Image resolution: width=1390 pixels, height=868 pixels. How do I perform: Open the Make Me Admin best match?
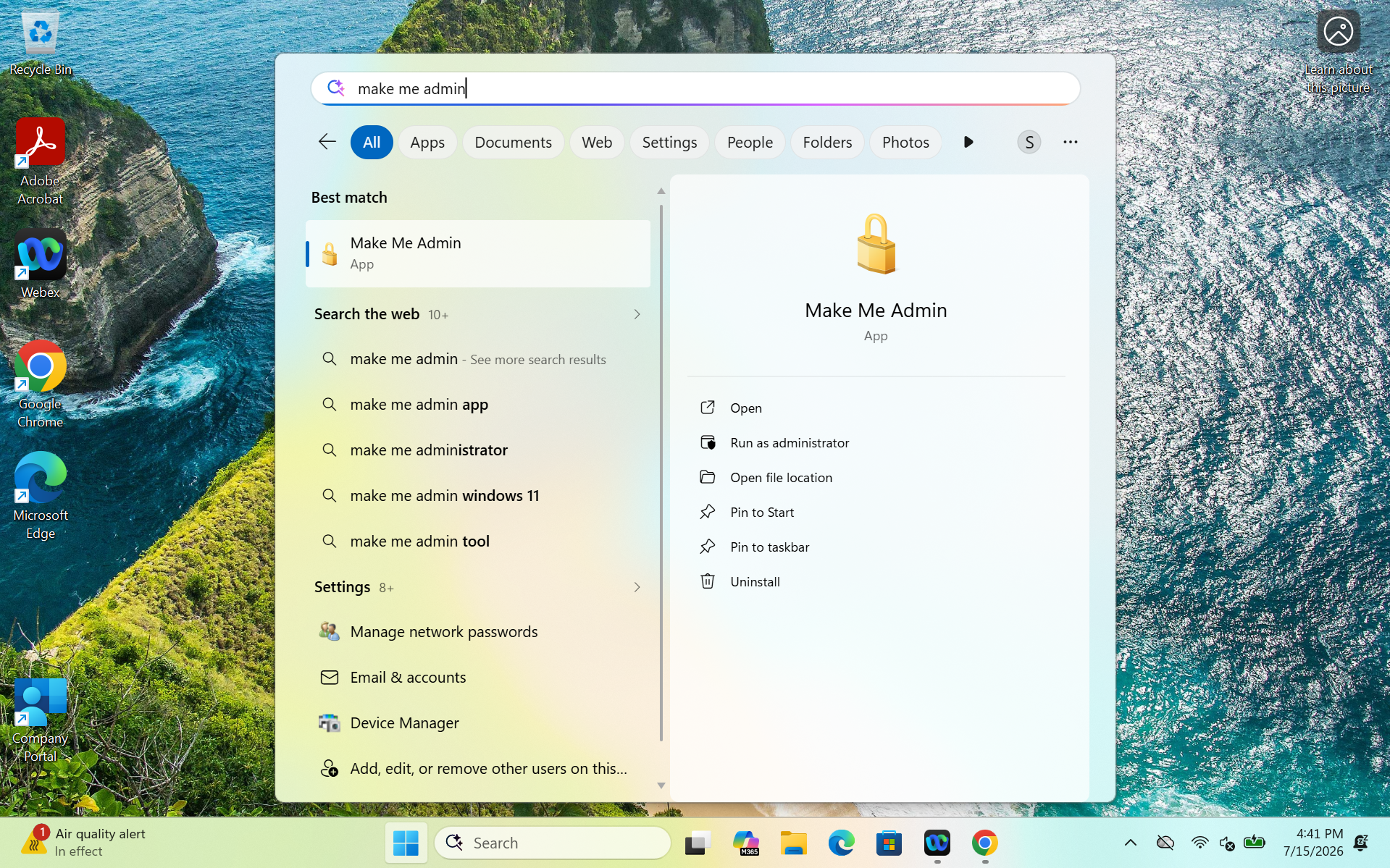point(478,253)
